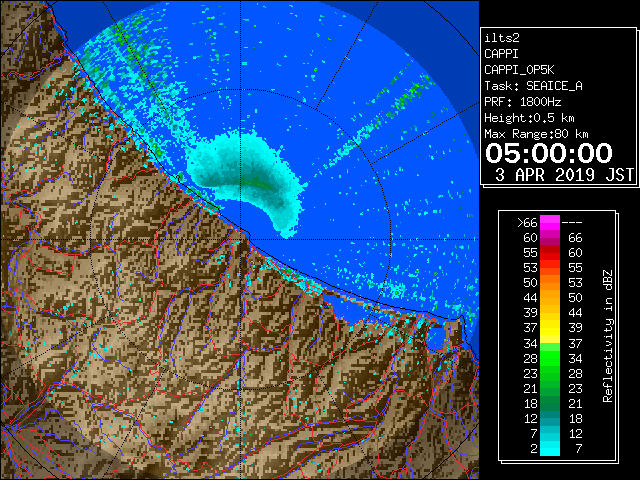Viewport: 640px width, 480px height.
Task: Click the bright green 28-34 dBZ swatch
Action: (x=550, y=358)
